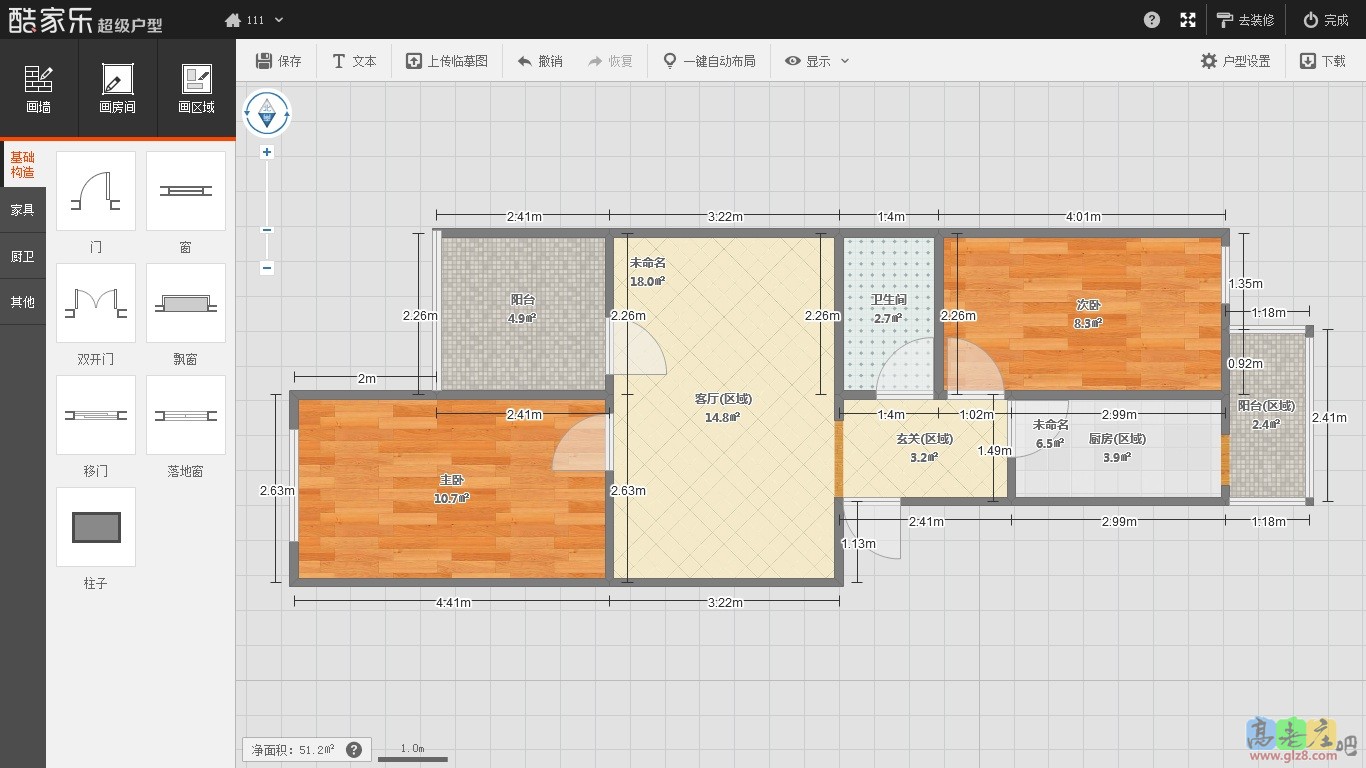This screenshot has height=768, width=1366.
Task: Expand the 显示 display options dropdown
Action: [x=817, y=61]
